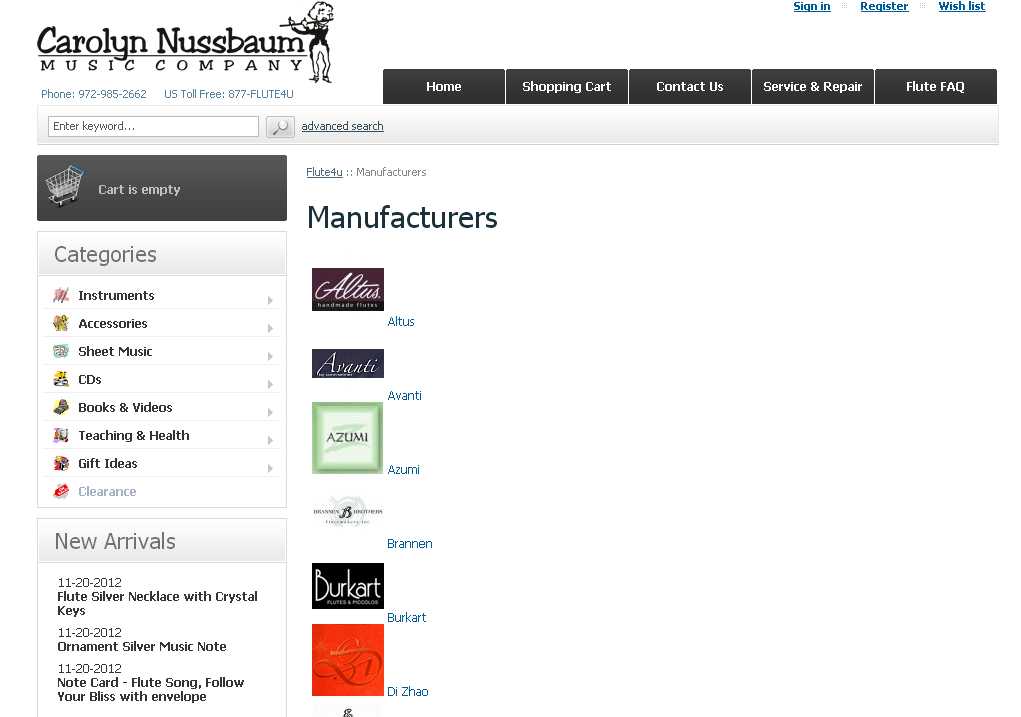Click the Sign in link
This screenshot has height=717, width=1021.
pyautogui.click(x=811, y=7)
